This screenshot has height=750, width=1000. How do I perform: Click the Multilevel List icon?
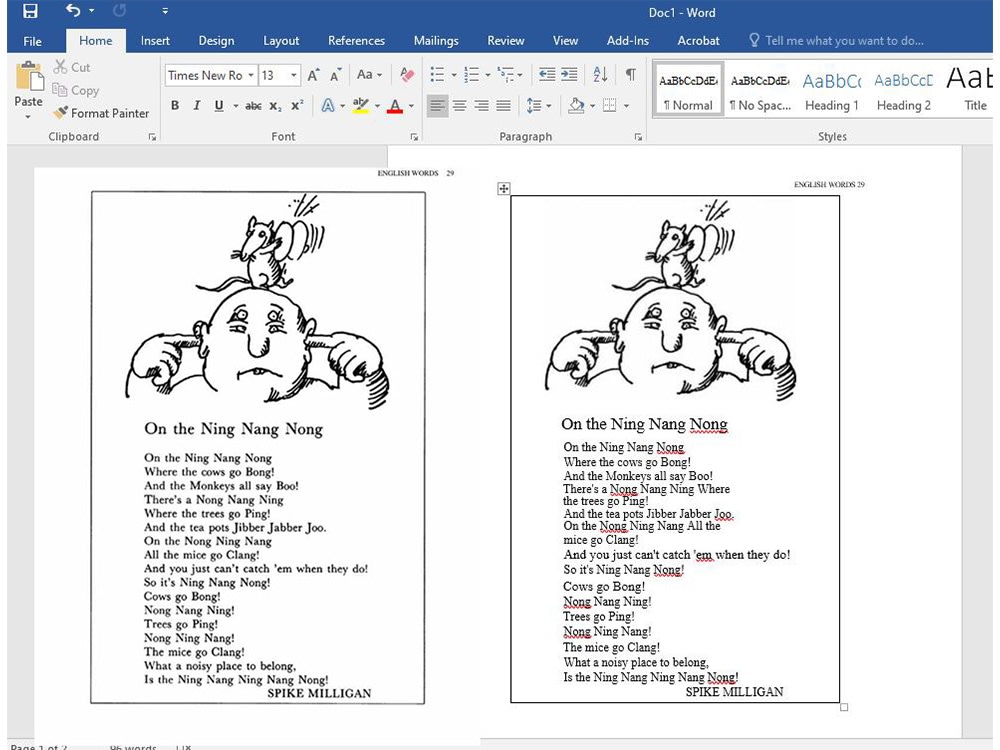tap(505, 75)
